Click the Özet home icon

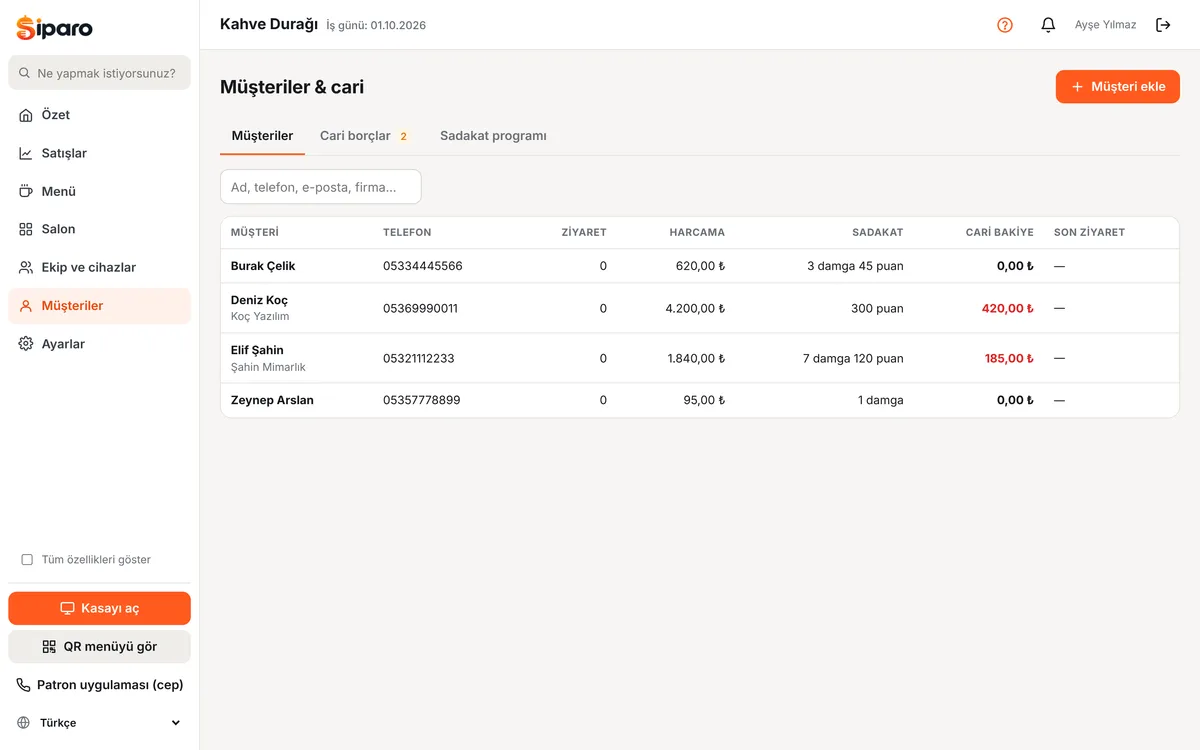(26, 115)
